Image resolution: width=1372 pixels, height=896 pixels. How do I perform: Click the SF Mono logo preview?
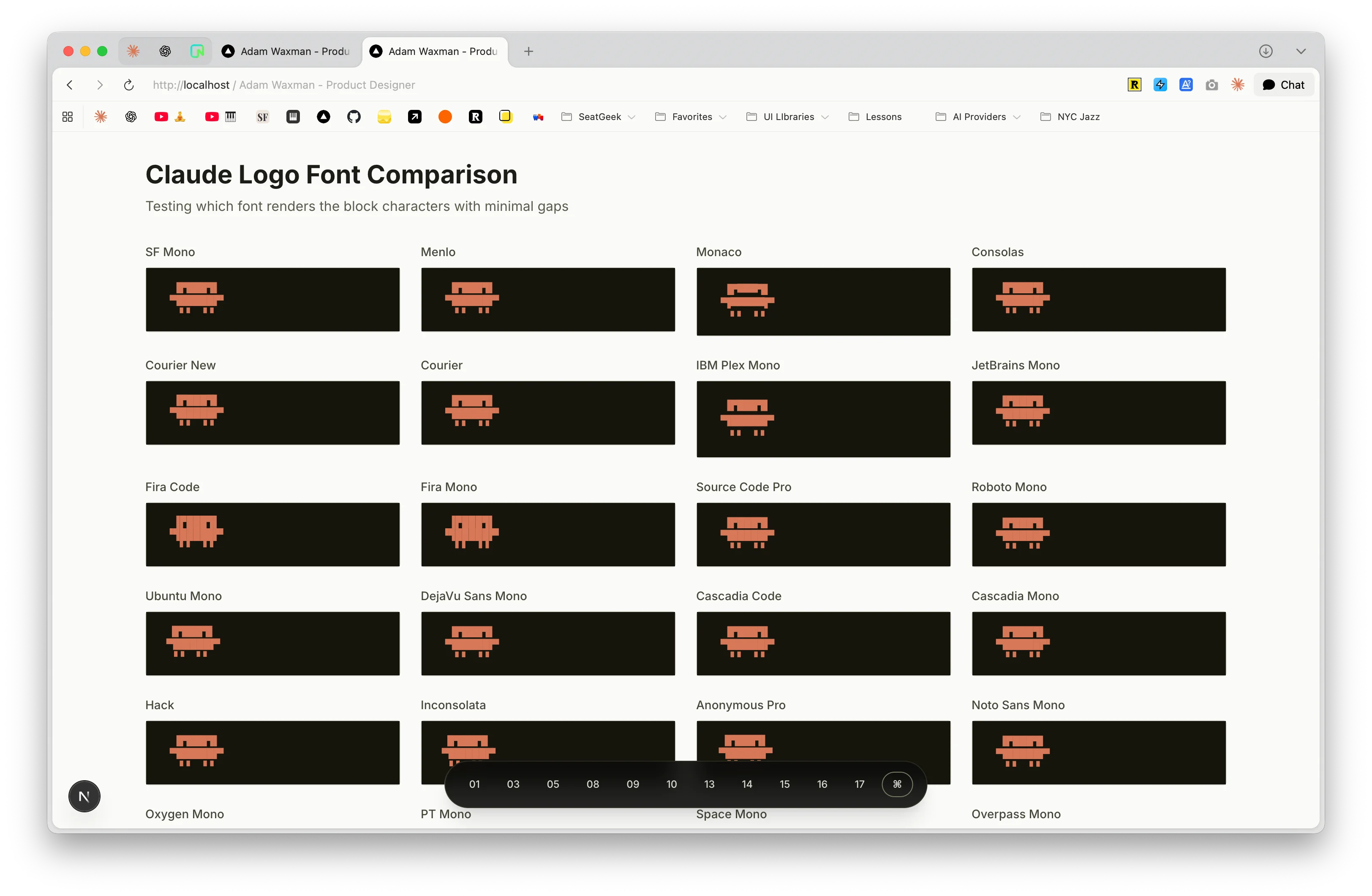(273, 299)
